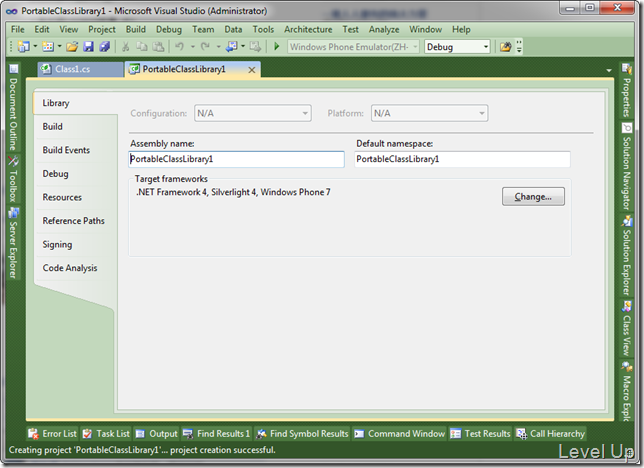Show the Output panel
Viewport: 644px width, 468px height.
[x=156, y=433]
